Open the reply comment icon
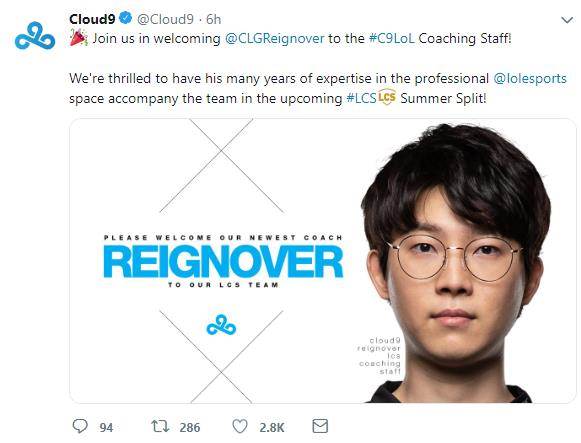This screenshot has height=443, width=581. (80, 426)
